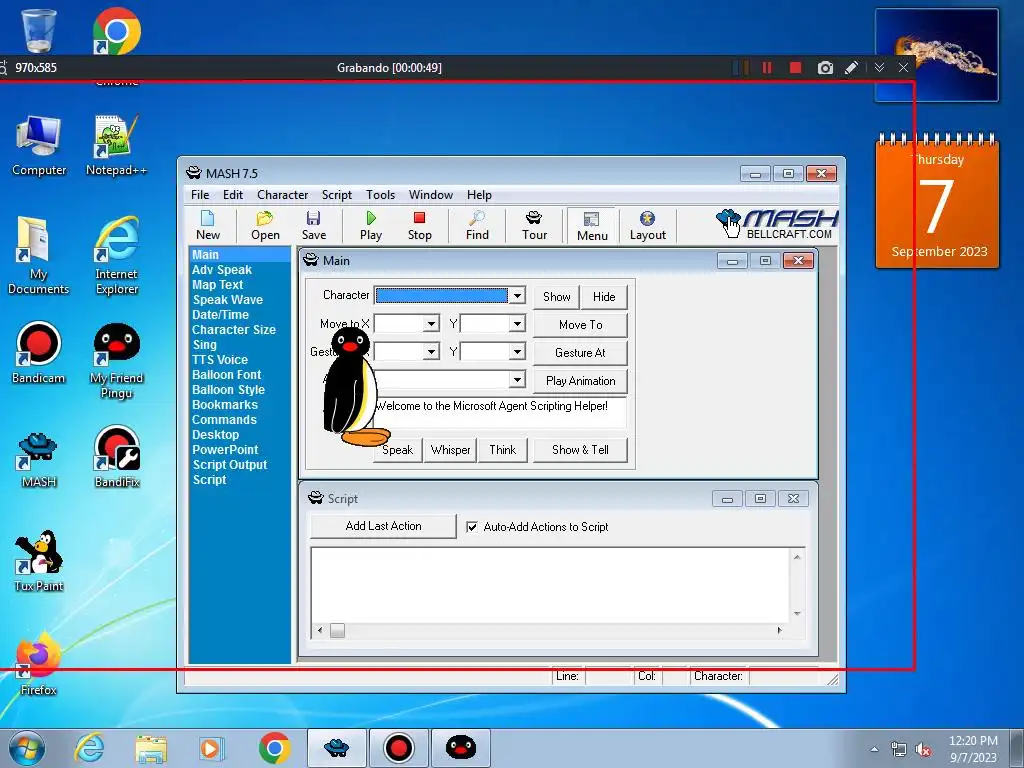Open Find with the magnifier icon
1024x768 pixels.
(477, 226)
